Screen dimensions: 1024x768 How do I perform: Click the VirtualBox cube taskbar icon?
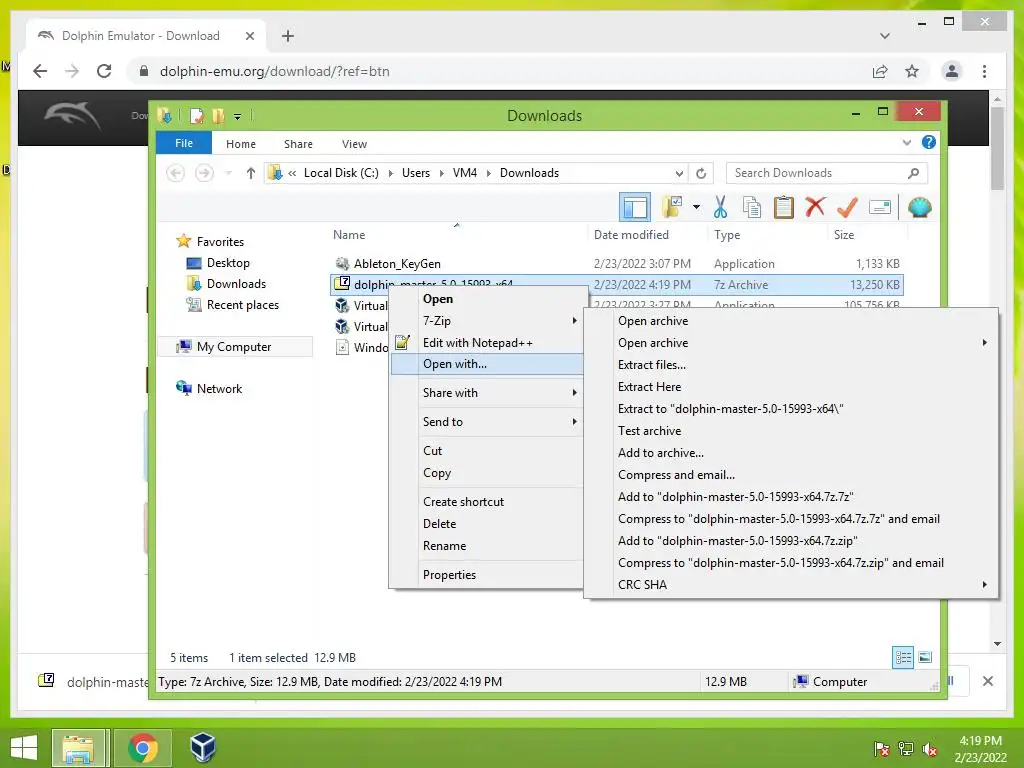[202, 747]
